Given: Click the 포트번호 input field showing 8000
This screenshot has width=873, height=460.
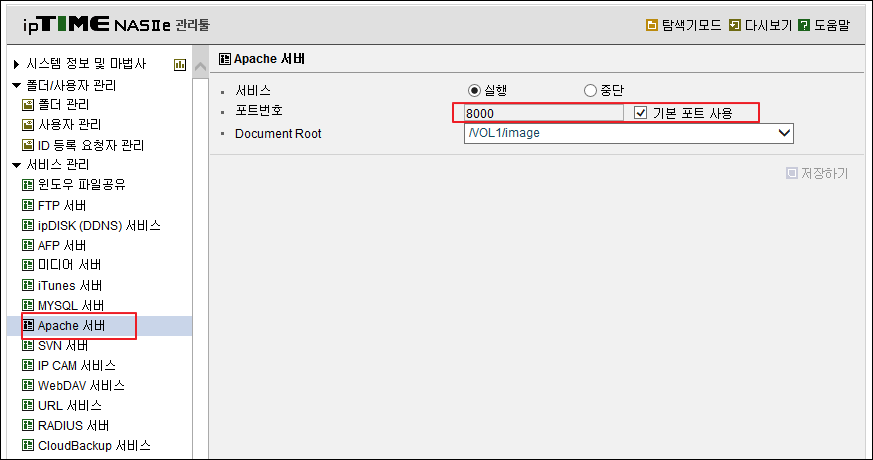Looking at the screenshot, I should tap(543, 113).
